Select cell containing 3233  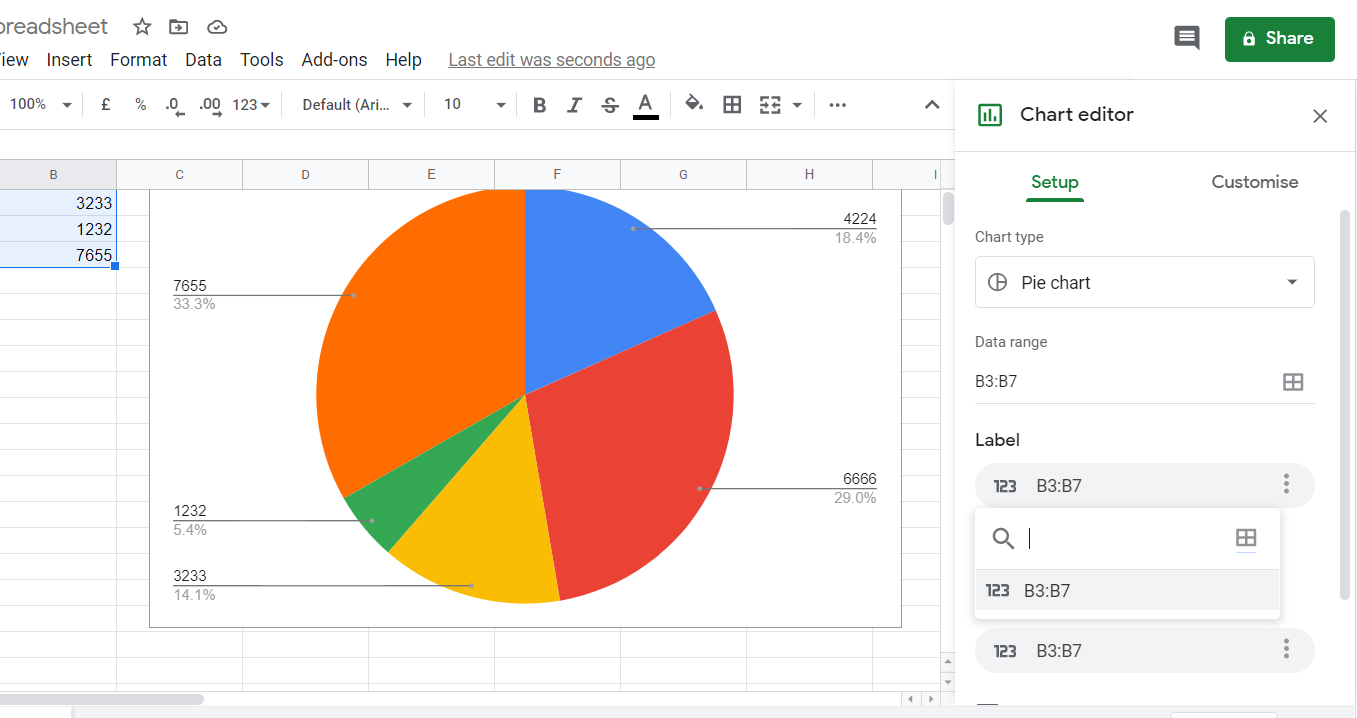(58, 203)
